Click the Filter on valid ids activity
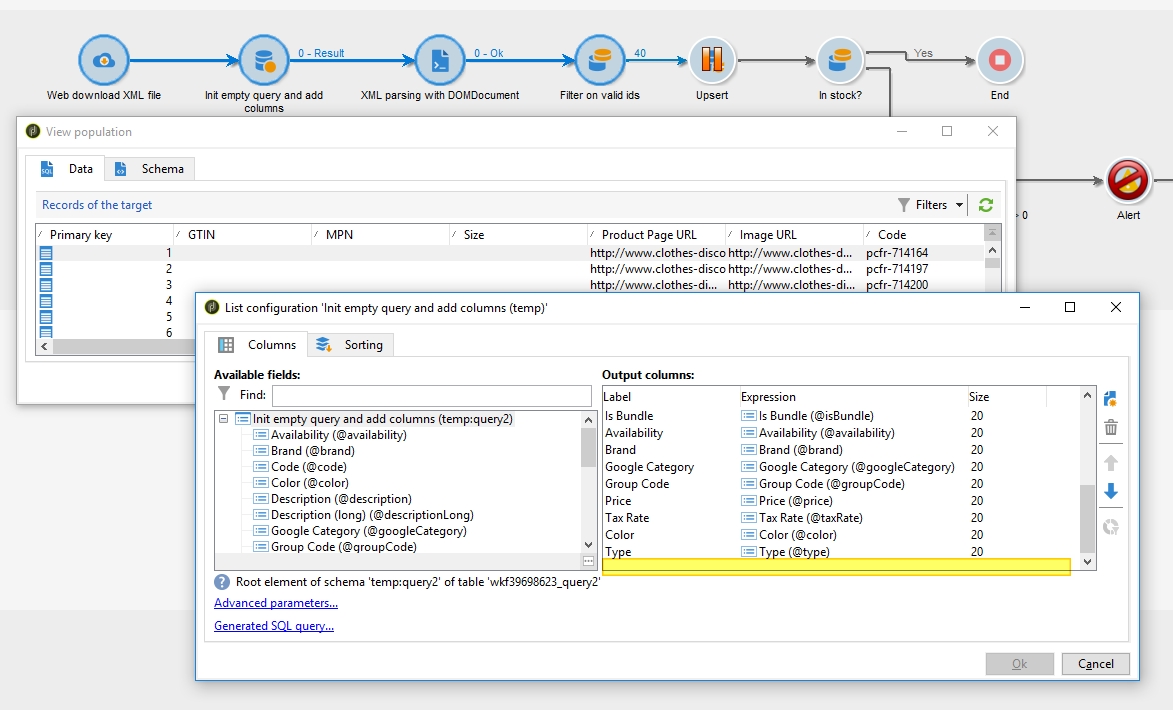This screenshot has width=1173, height=710. point(599,61)
